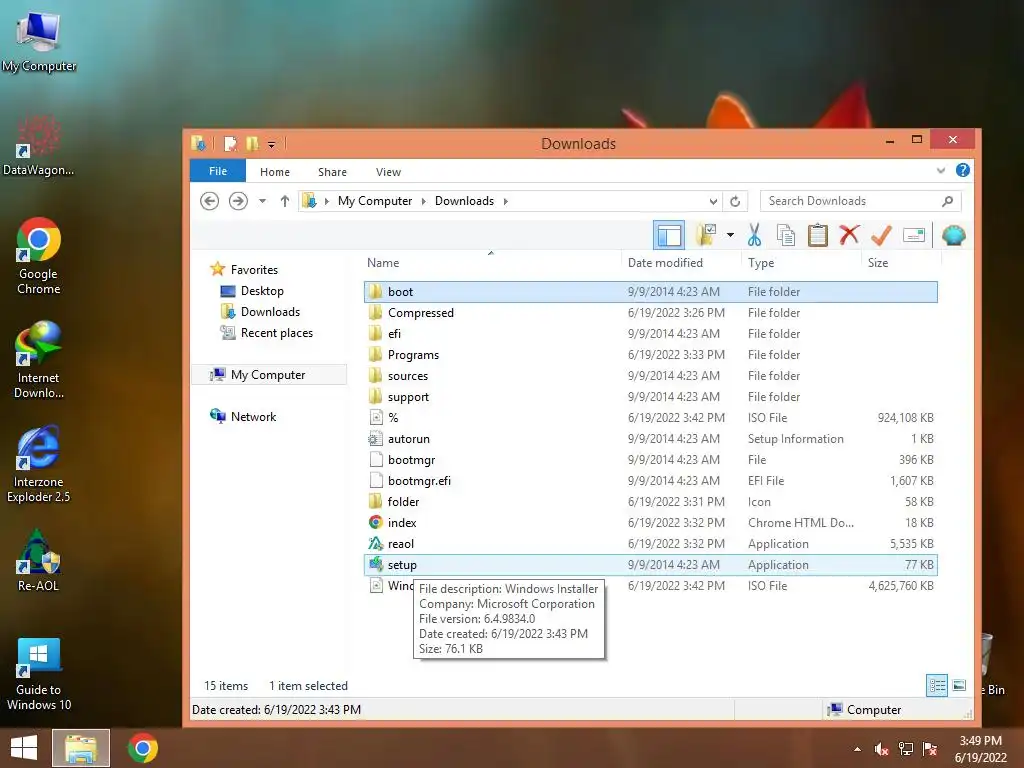
Task: Select the support folder
Action: click(650, 396)
